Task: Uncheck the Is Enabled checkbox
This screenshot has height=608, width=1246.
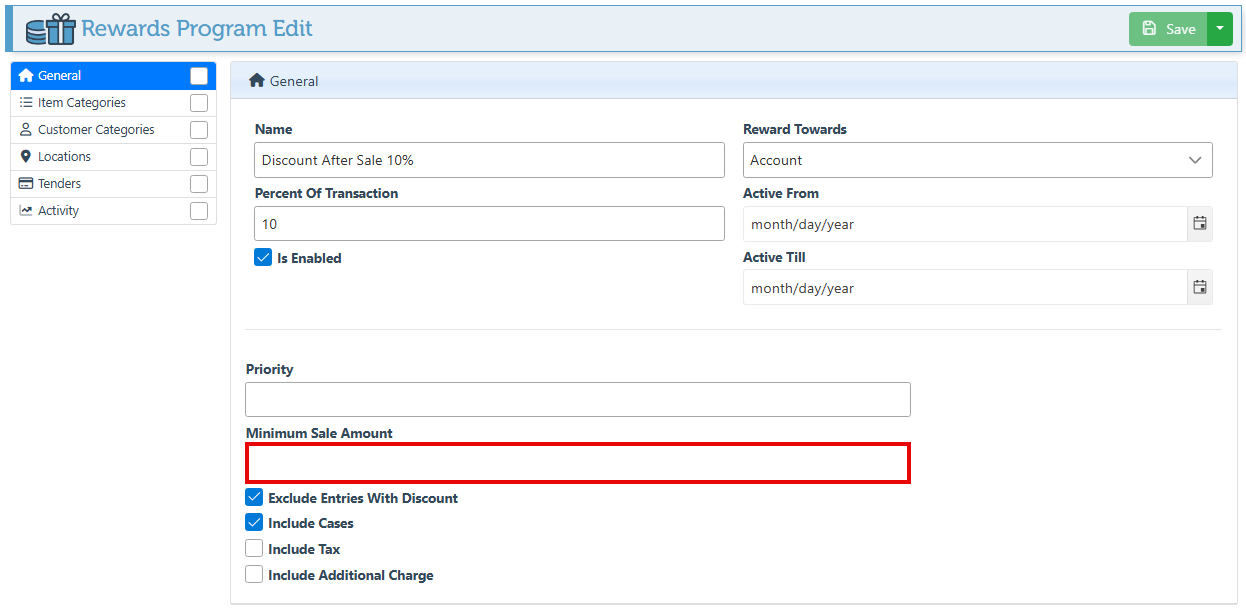Action: pyautogui.click(x=263, y=258)
